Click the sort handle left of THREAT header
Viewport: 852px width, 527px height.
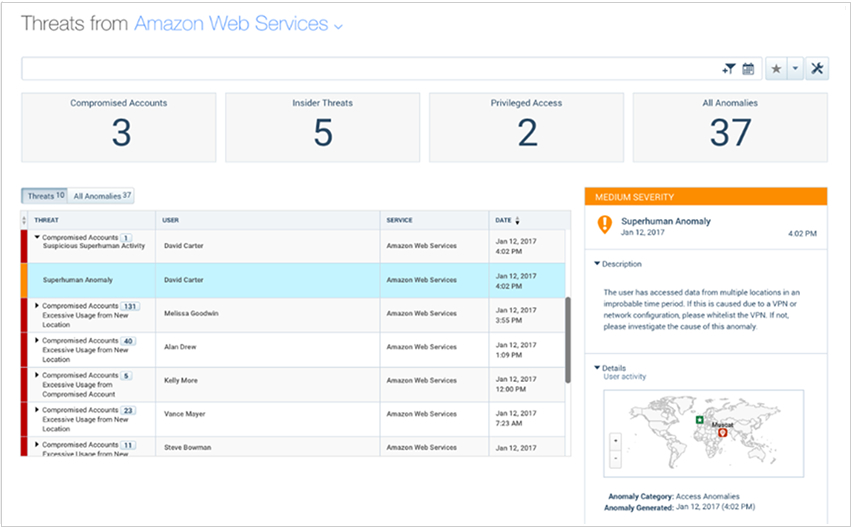tap(24, 220)
